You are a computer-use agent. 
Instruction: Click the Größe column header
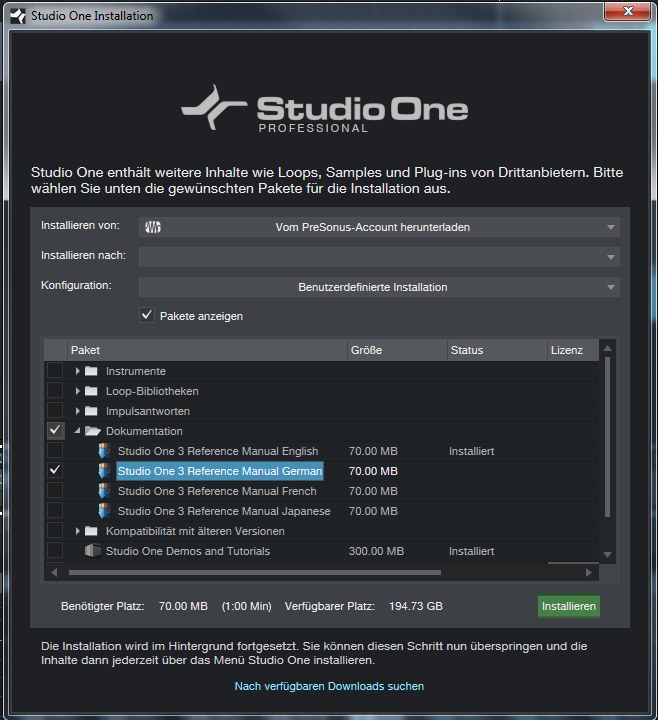(397, 350)
